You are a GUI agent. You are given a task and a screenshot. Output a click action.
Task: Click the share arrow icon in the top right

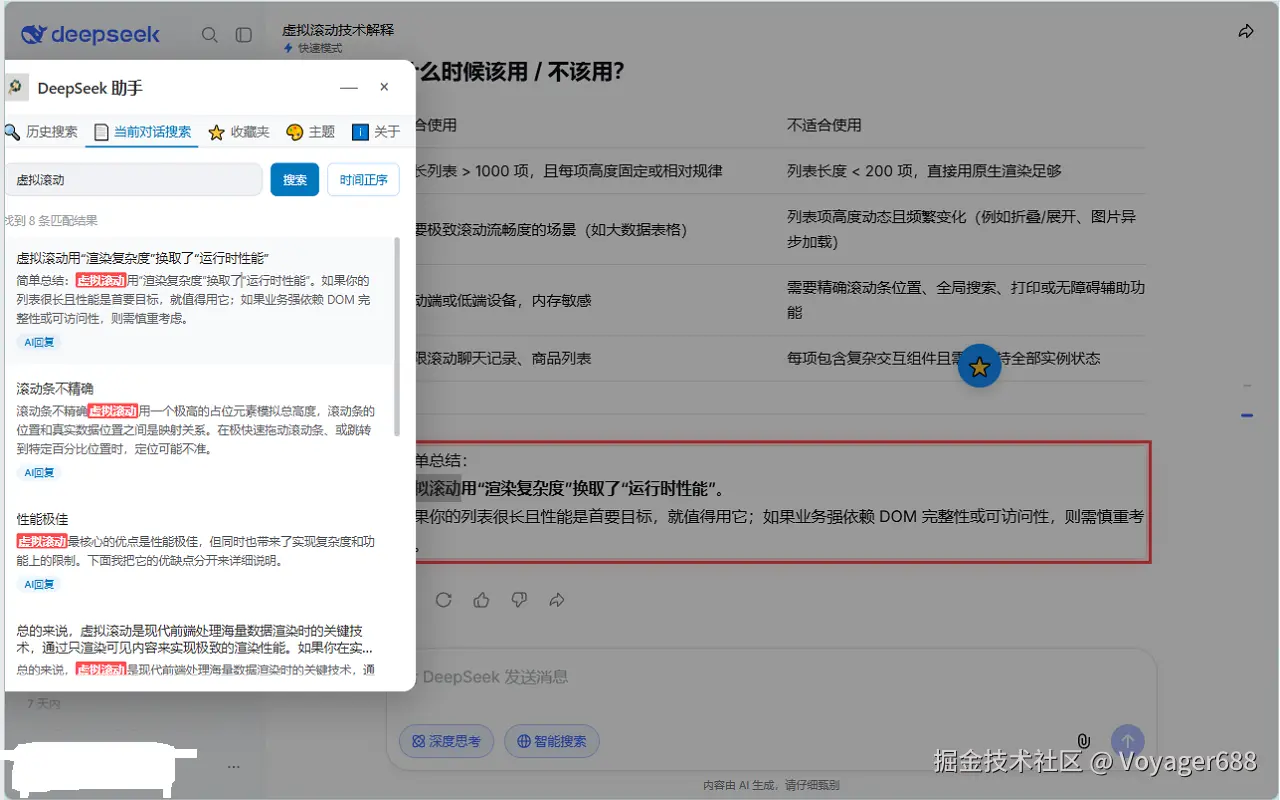point(1246,32)
